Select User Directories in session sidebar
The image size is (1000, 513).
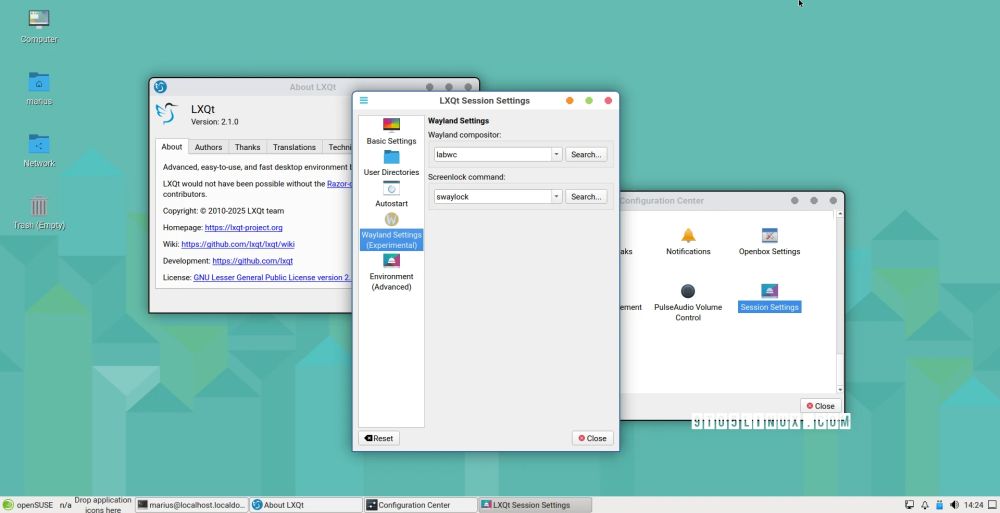(391, 163)
